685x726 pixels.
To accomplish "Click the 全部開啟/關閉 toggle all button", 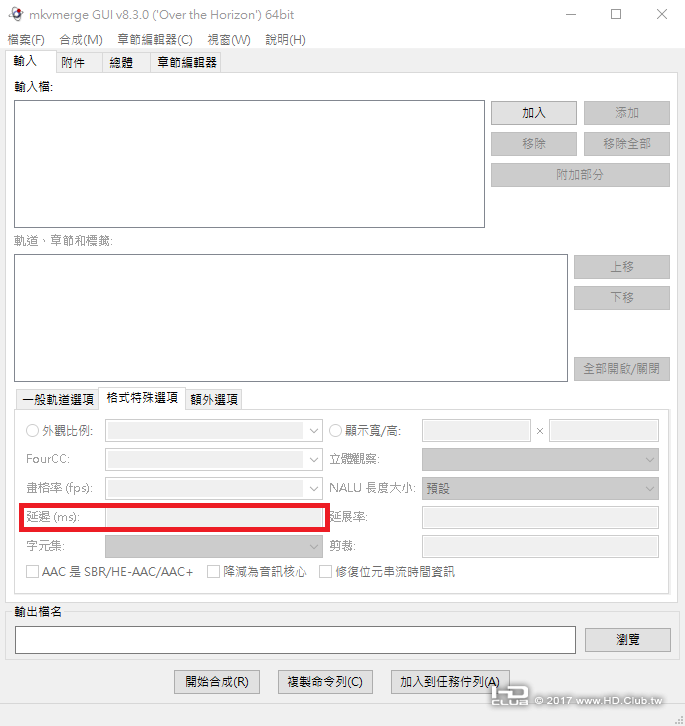I will pos(622,369).
